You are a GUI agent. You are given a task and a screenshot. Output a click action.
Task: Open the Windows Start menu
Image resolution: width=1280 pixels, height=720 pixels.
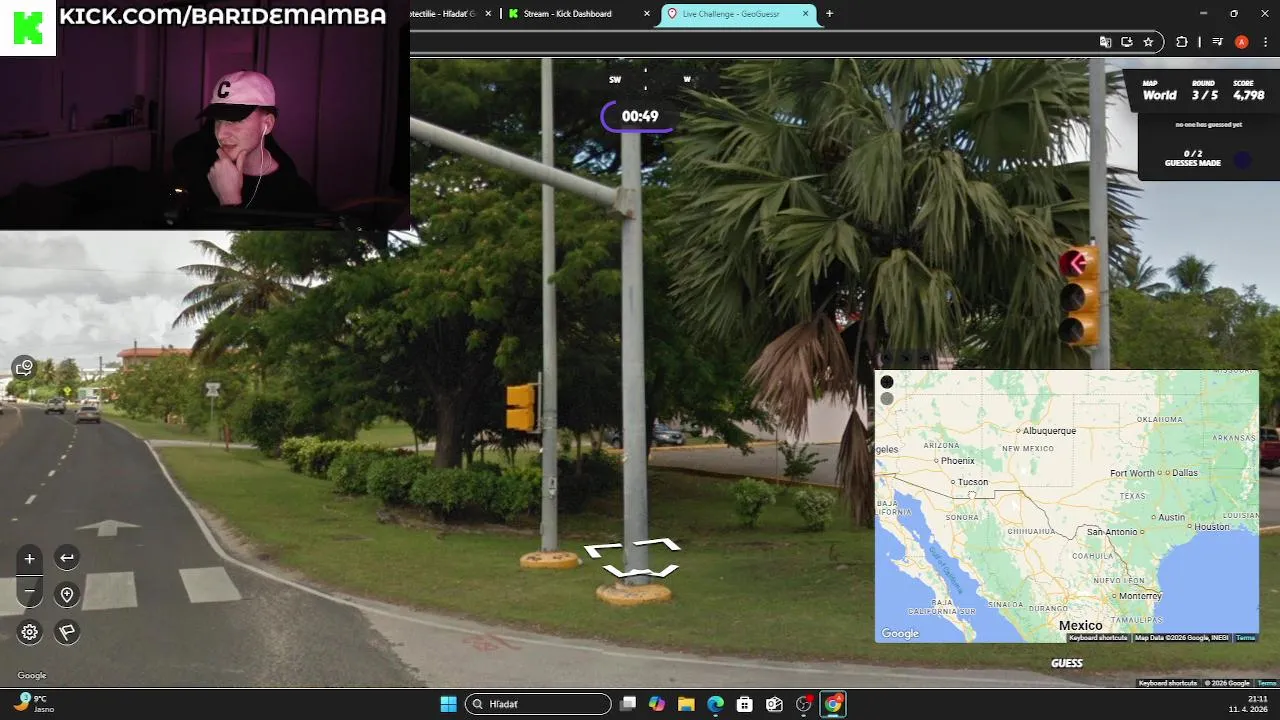tap(448, 704)
